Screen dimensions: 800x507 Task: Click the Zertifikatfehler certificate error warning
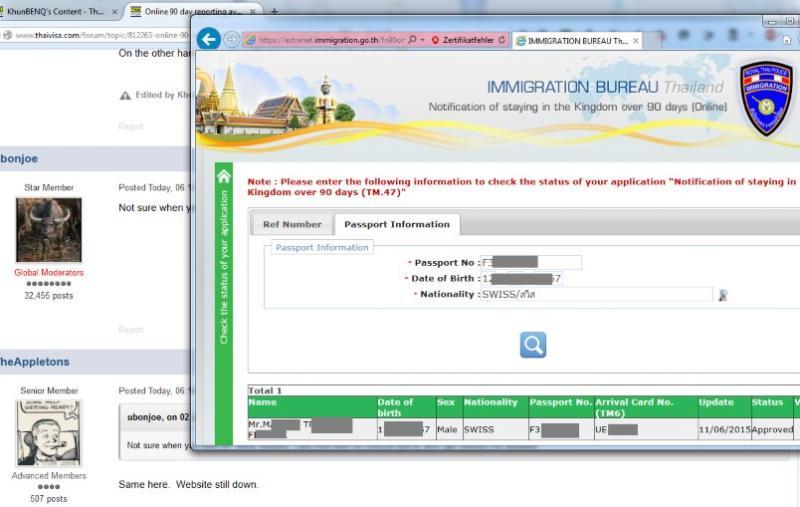pos(463,40)
